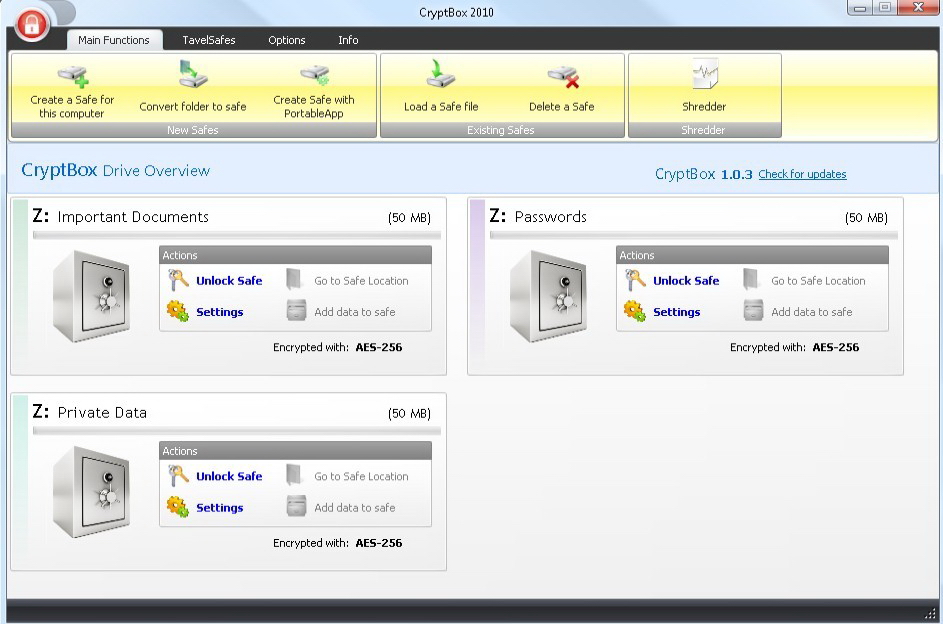
Task: Click the Delete a Safe icon
Action: point(562,76)
